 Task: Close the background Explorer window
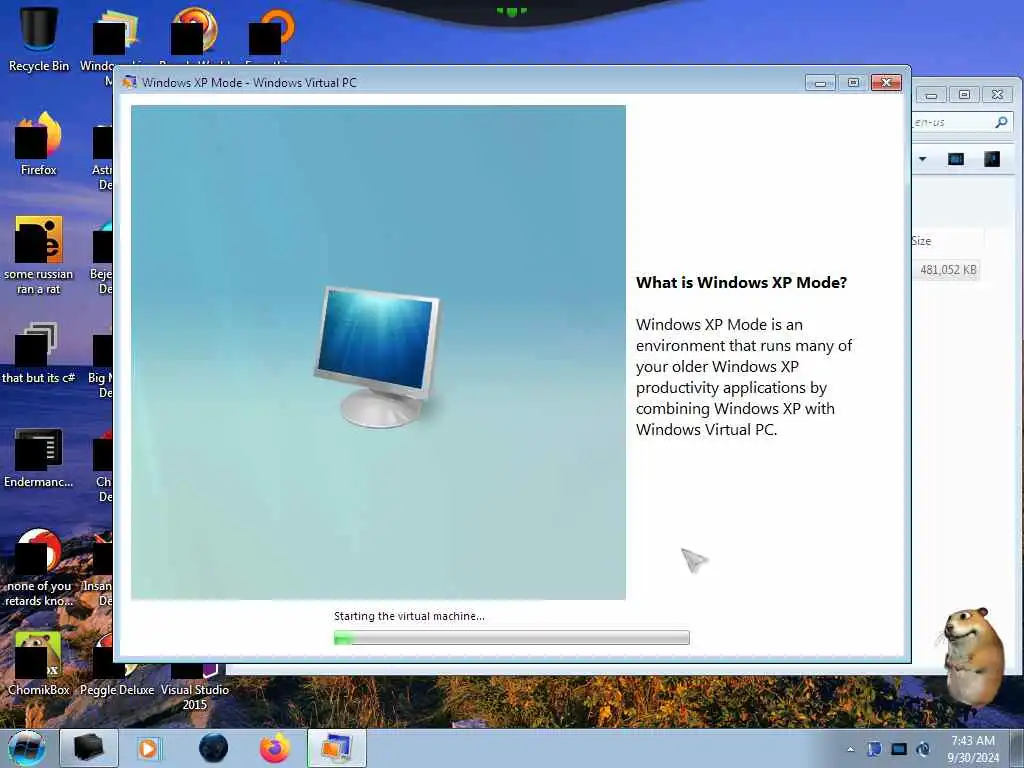[x=997, y=95]
